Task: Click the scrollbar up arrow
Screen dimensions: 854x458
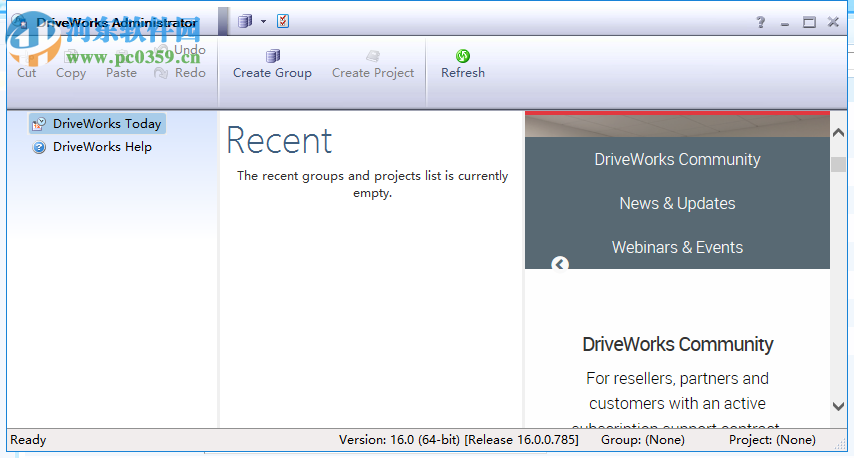Action: (838, 132)
